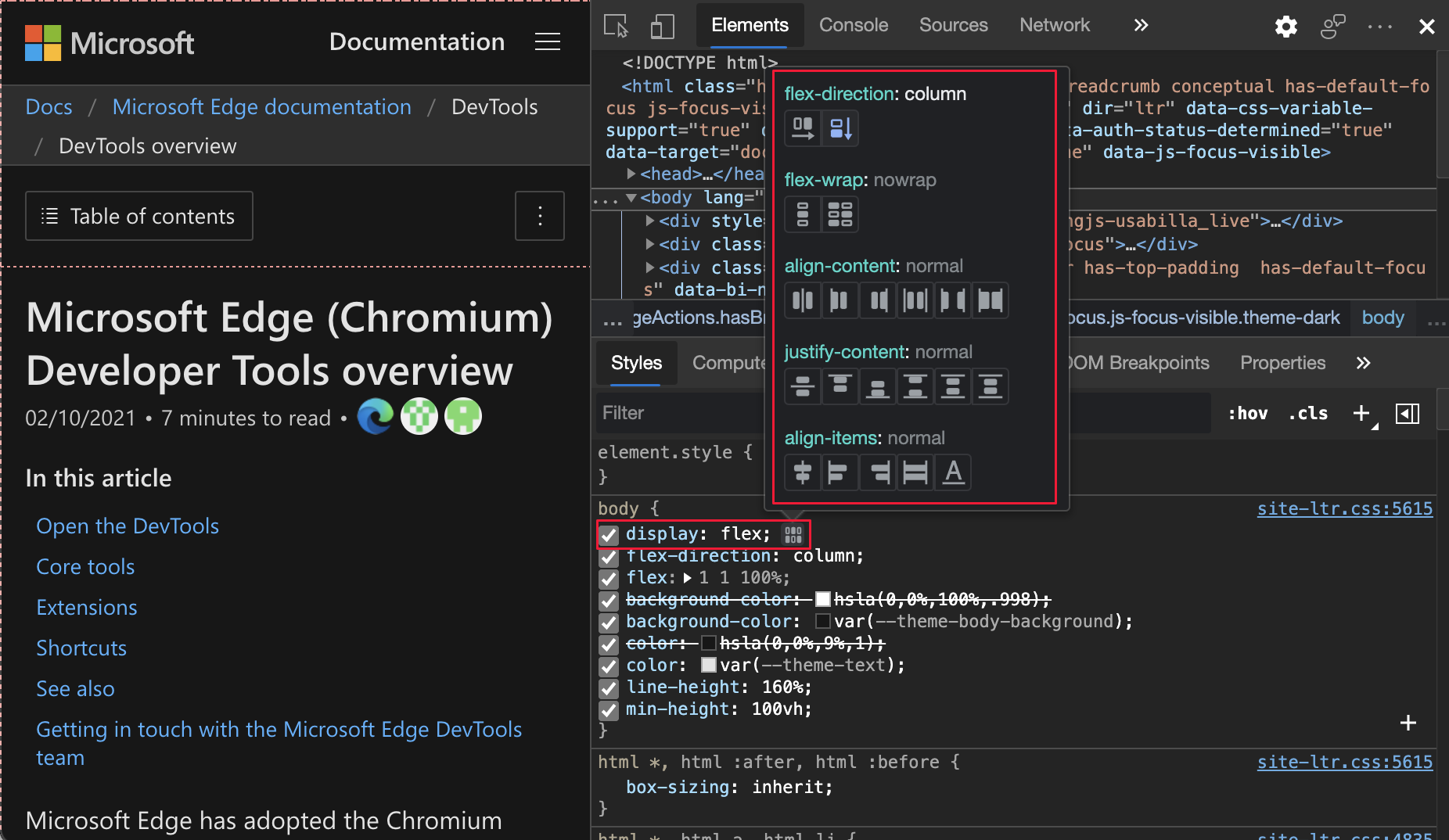Uncheck the min-height: 100vh declaration
Image resolution: width=1449 pixels, height=840 pixels.
pyautogui.click(x=609, y=710)
